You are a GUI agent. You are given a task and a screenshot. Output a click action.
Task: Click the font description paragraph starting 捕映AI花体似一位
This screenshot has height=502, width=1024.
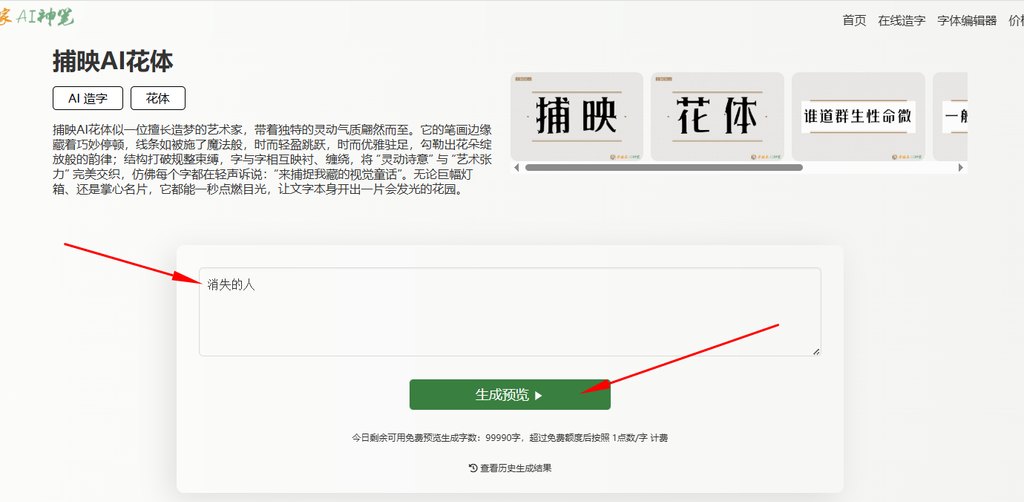(x=272, y=159)
